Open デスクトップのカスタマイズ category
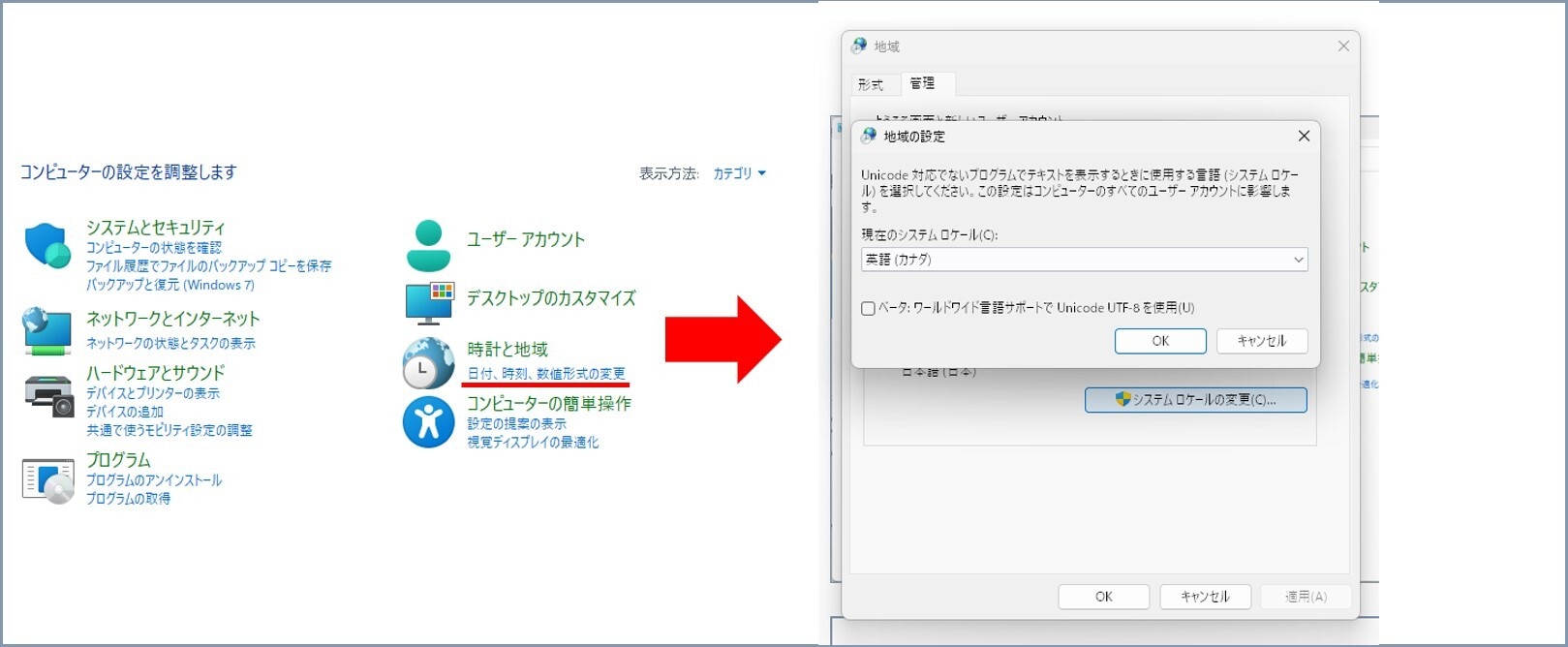 coord(551,298)
